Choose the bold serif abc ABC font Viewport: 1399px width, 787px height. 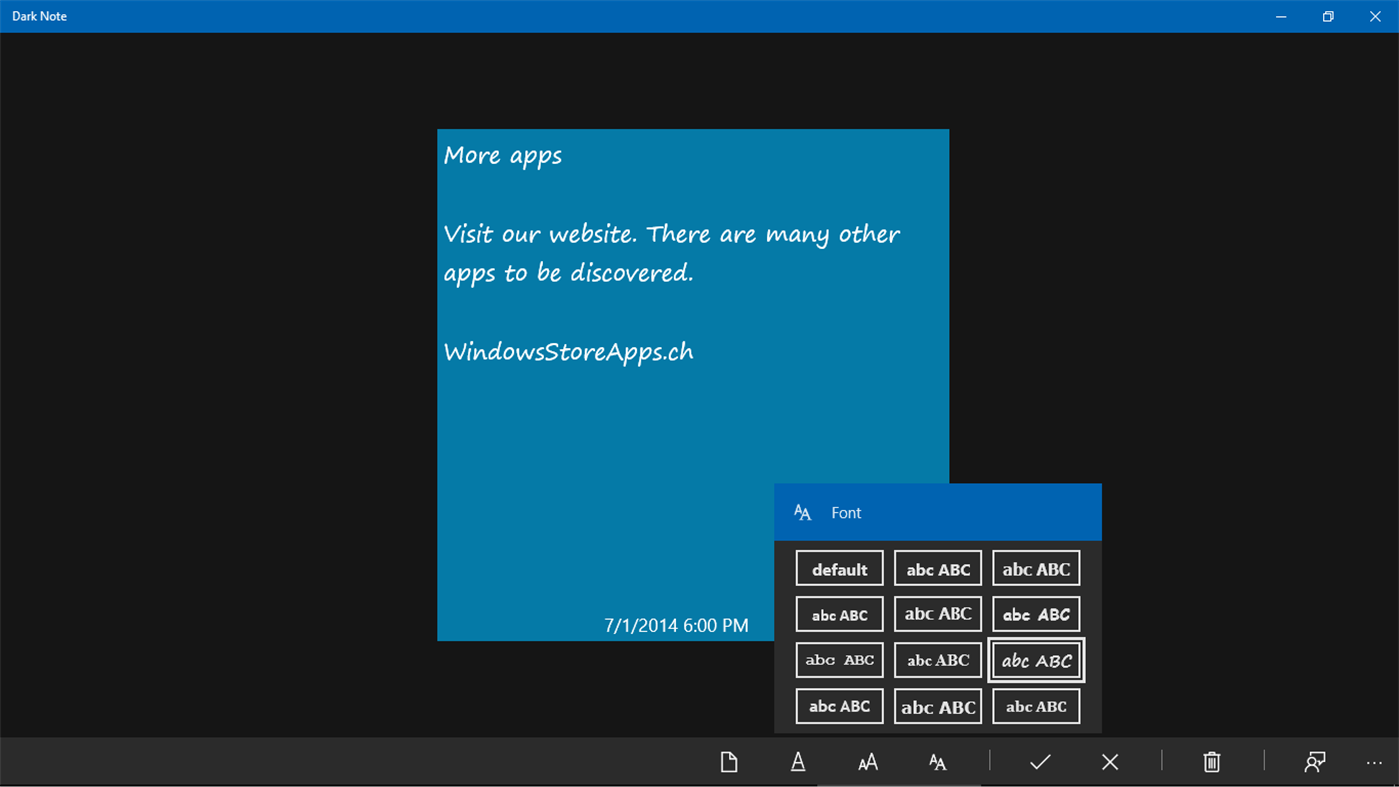(937, 705)
